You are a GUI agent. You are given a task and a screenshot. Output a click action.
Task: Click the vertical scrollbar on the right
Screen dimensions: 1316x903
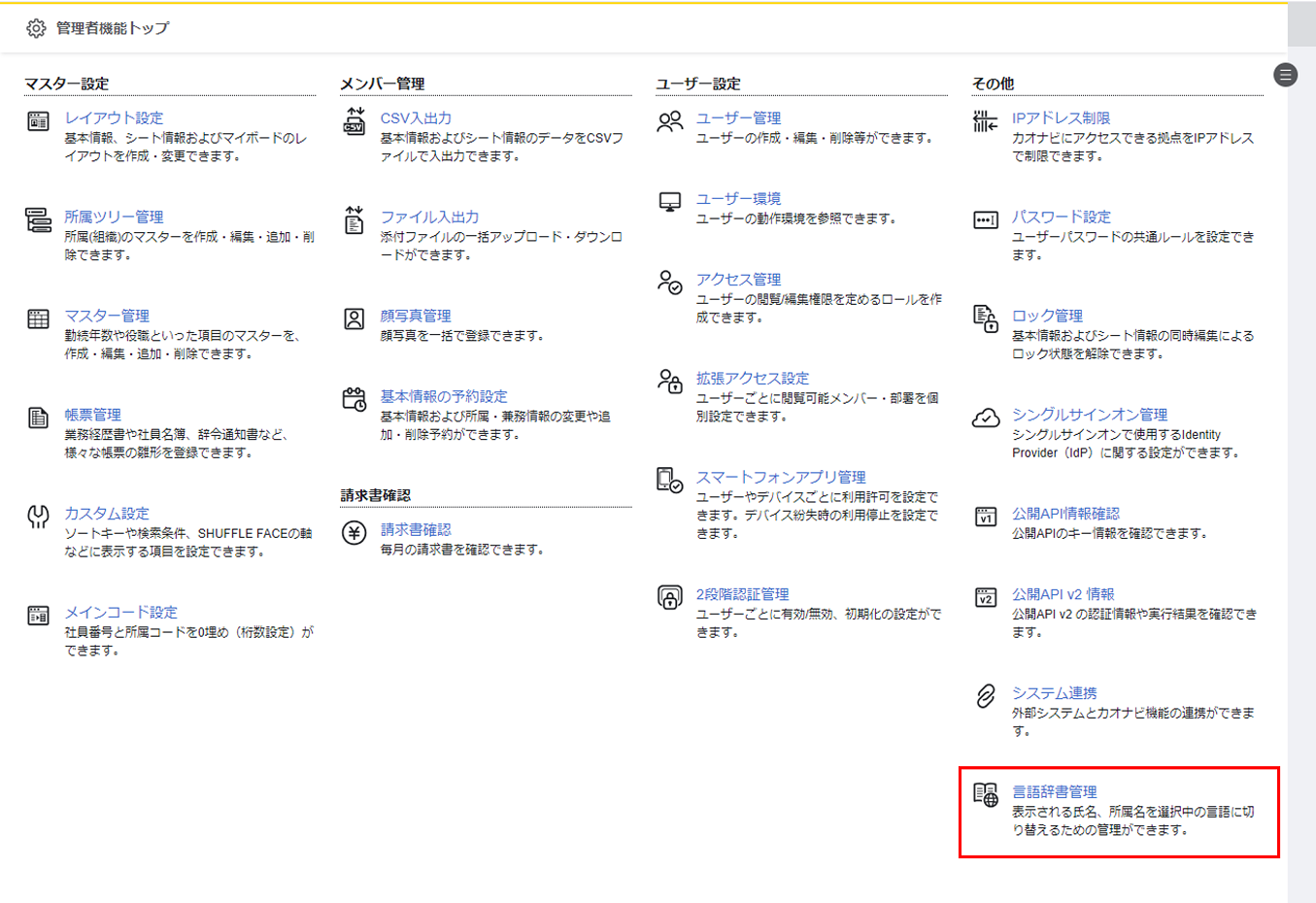tap(1301, 388)
